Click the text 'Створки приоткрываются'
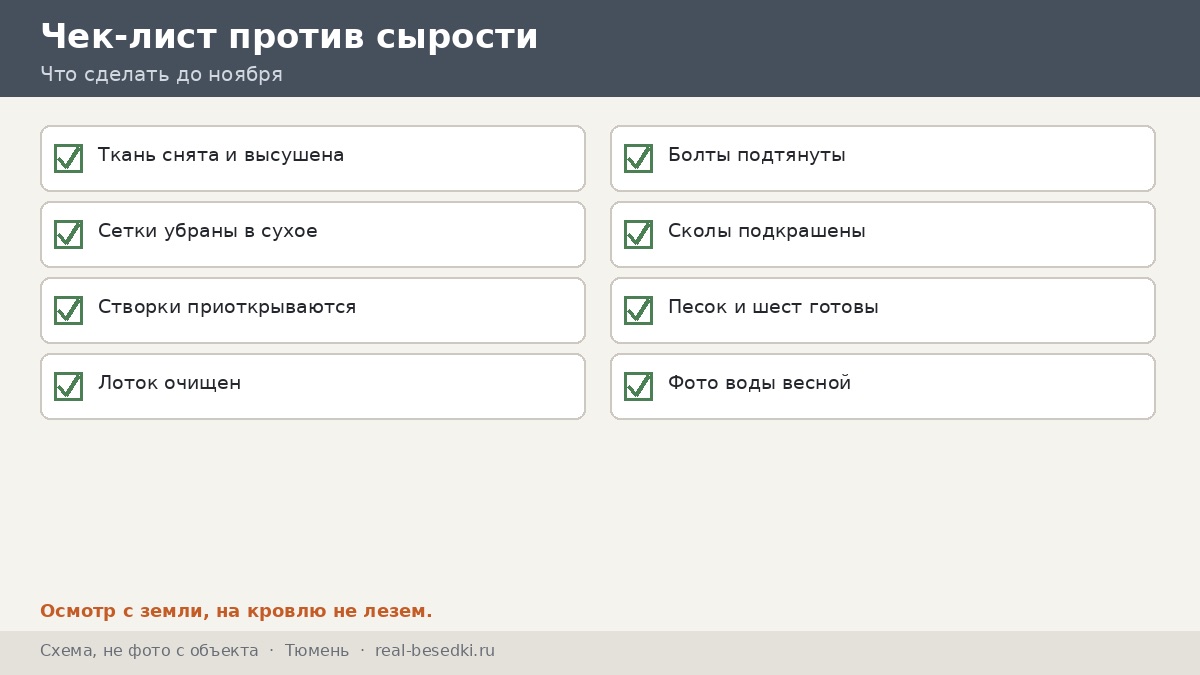This screenshot has width=1200, height=675. coord(227,307)
